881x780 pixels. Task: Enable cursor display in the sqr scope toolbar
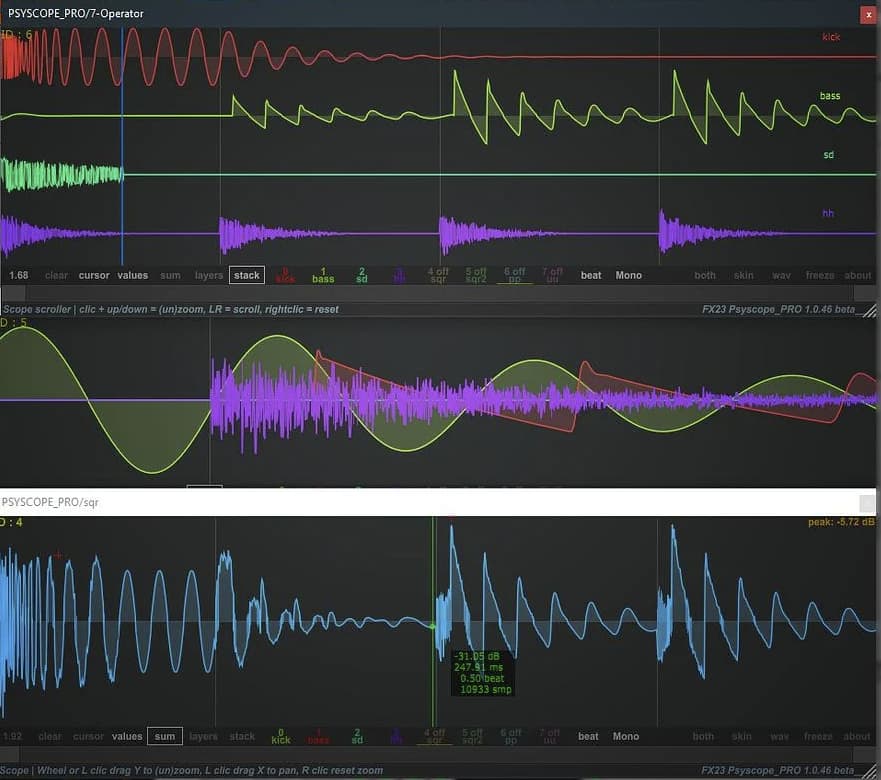(88, 737)
